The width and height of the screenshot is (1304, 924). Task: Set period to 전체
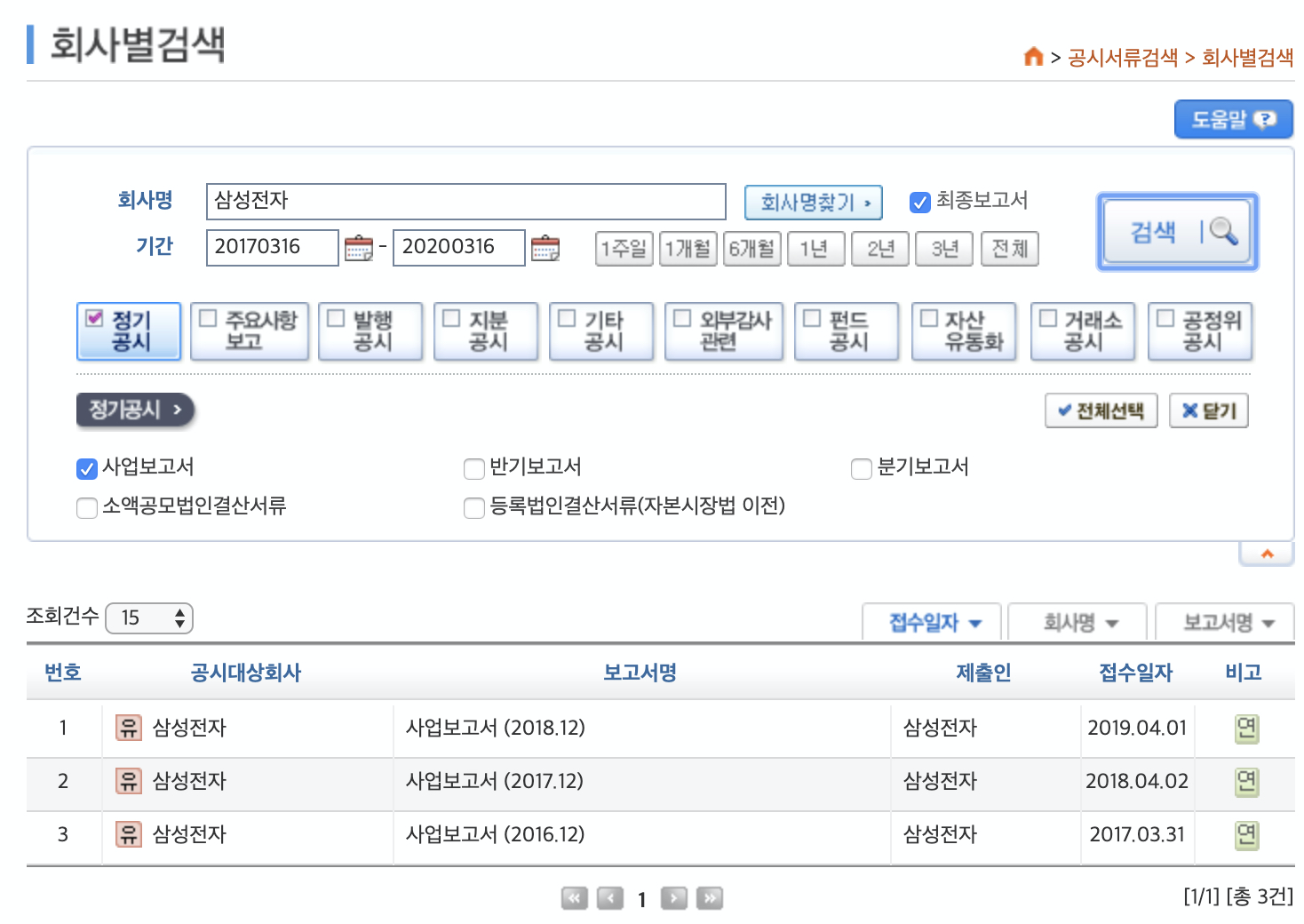[1010, 248]
